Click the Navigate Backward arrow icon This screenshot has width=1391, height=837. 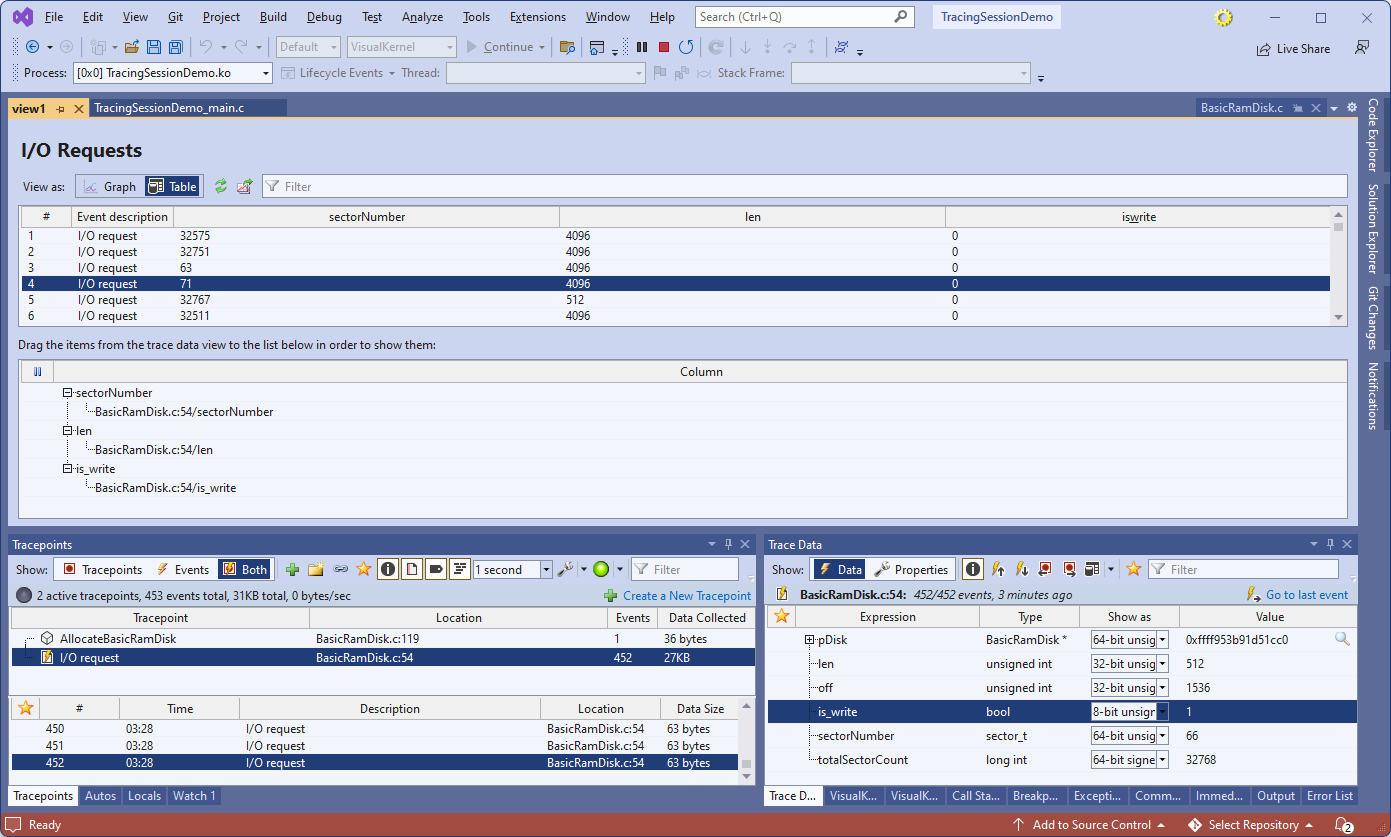(x=32, y=47)
